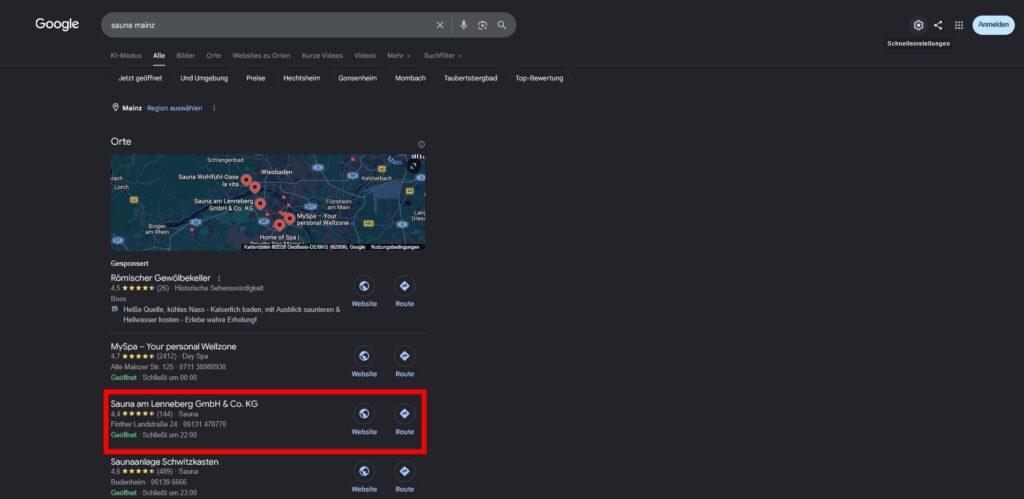Open the Orte search tab

(214, 56)
